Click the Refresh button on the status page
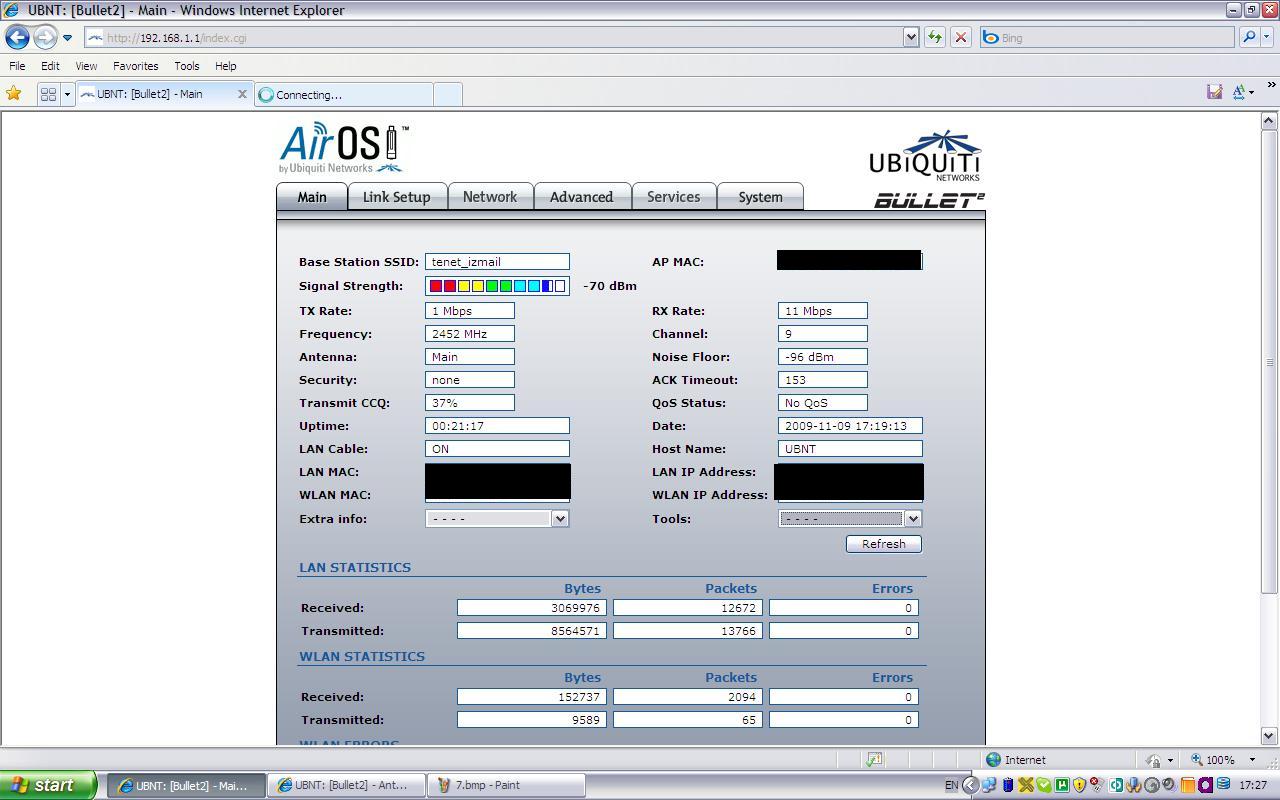The width and height of the screenshot is (1280, 800). point(884,544)
